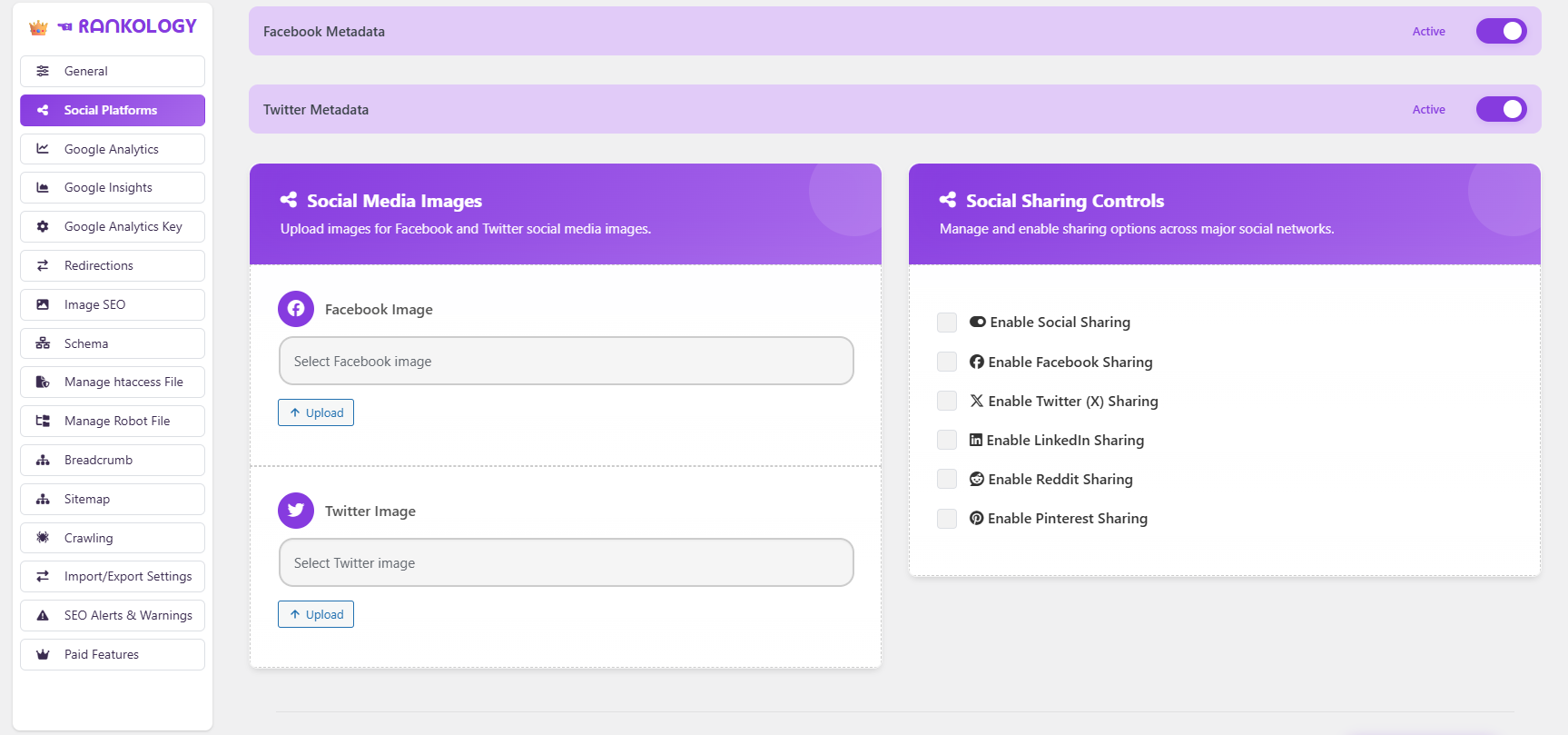
Task: Switch off the Twitter Metadata toggle
Action: point(1501,109)
